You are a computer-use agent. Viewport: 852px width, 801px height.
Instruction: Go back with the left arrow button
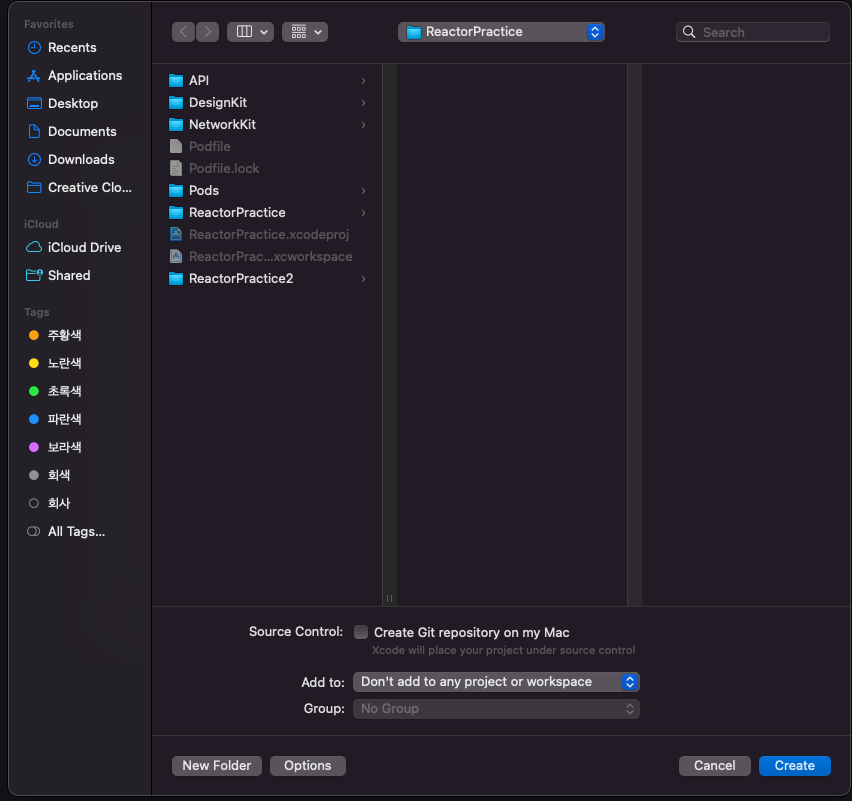[184, 32]
